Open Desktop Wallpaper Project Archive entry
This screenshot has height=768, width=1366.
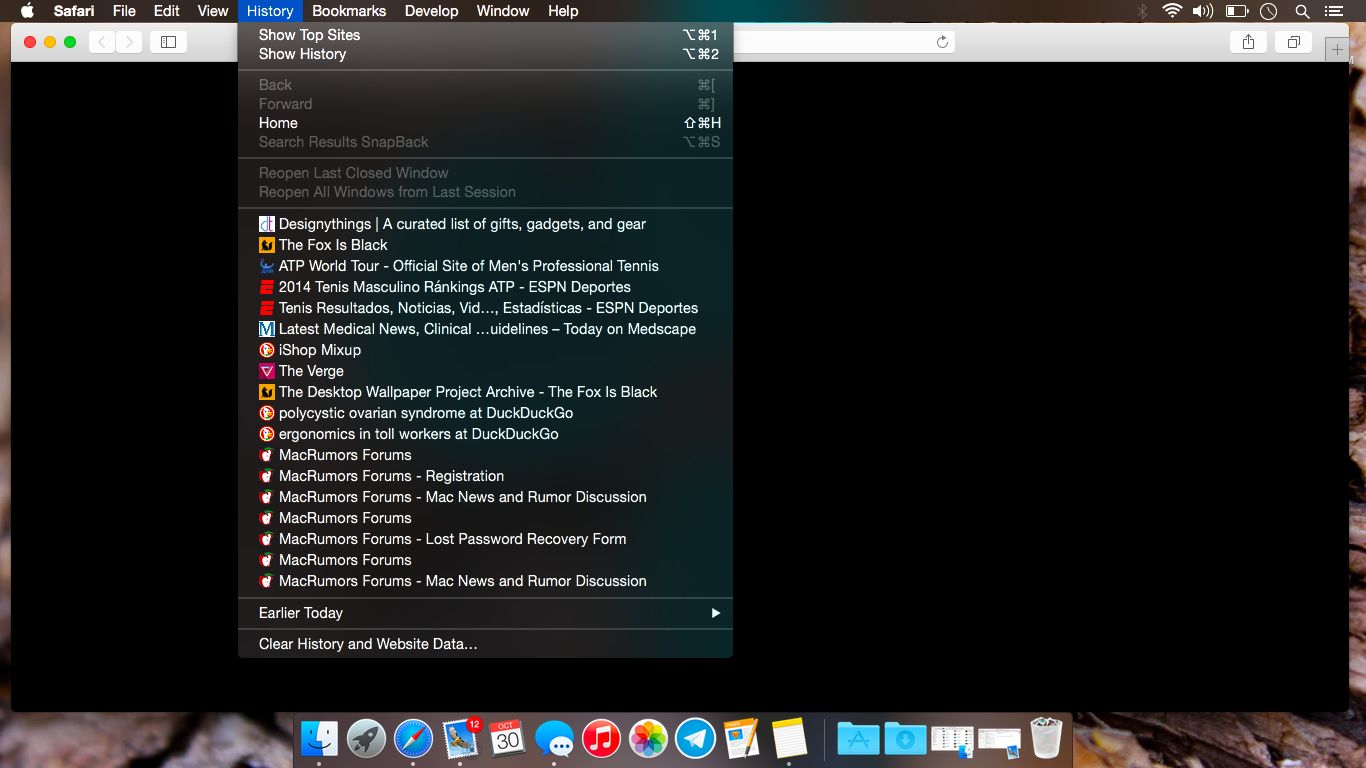[485, 392]
